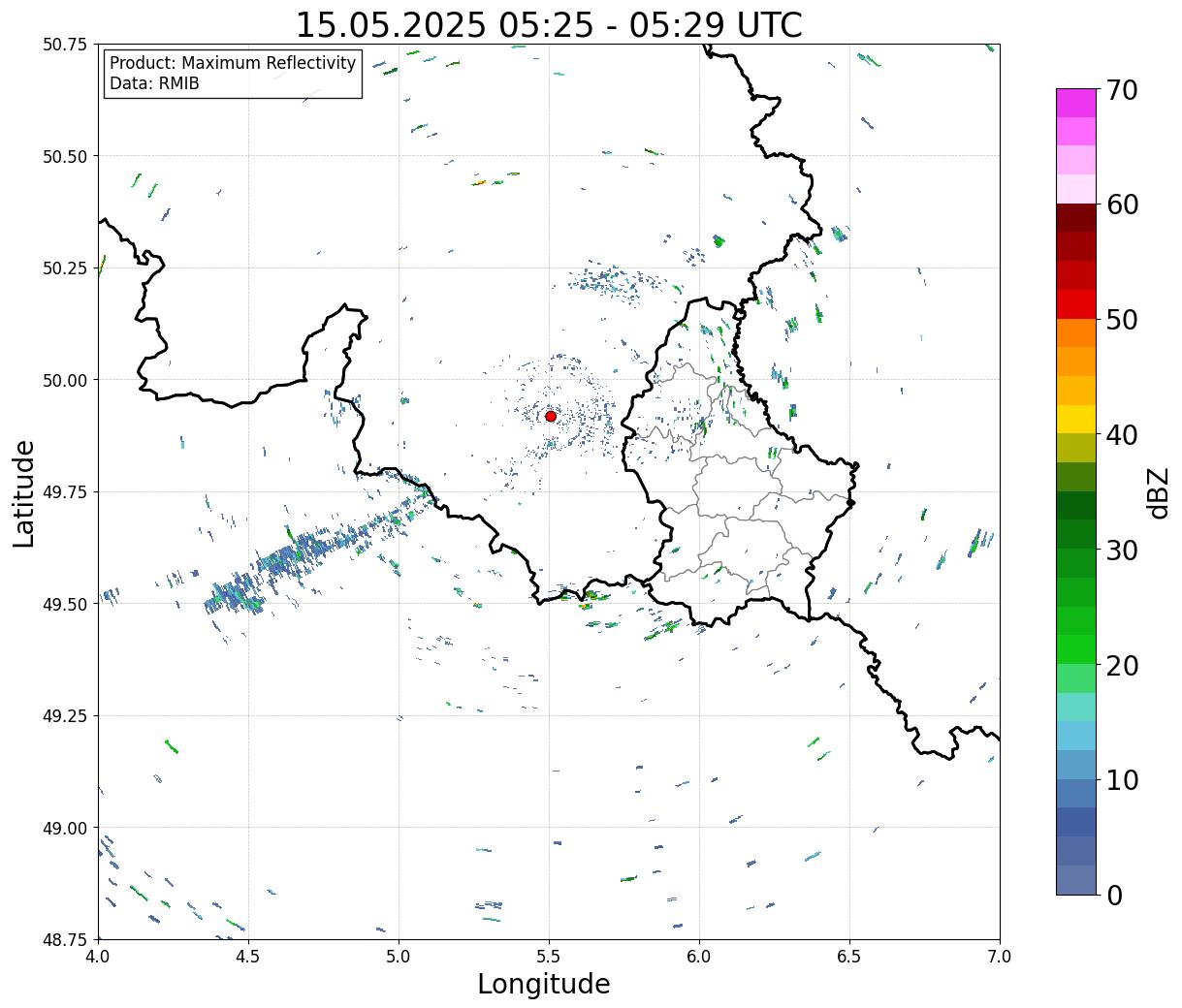The height and width of the screenshot is (1008, 1182).
Task: Click the latitude tick label 49.25
Action: 65,716
